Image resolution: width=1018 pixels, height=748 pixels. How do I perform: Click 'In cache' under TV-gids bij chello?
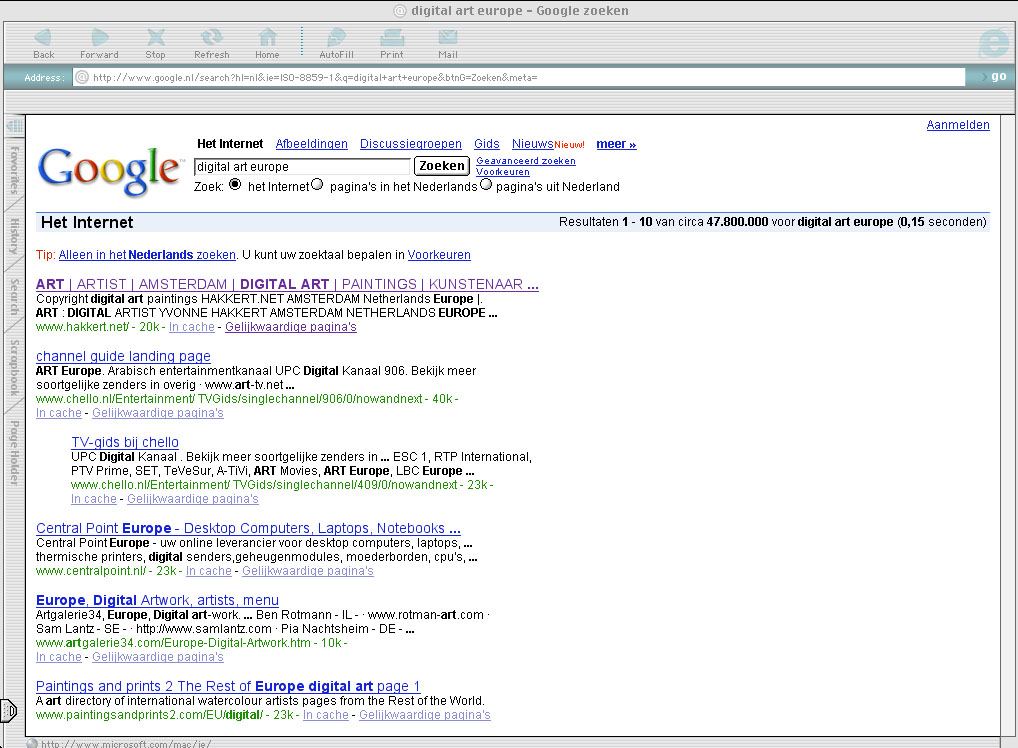[93, 499]
